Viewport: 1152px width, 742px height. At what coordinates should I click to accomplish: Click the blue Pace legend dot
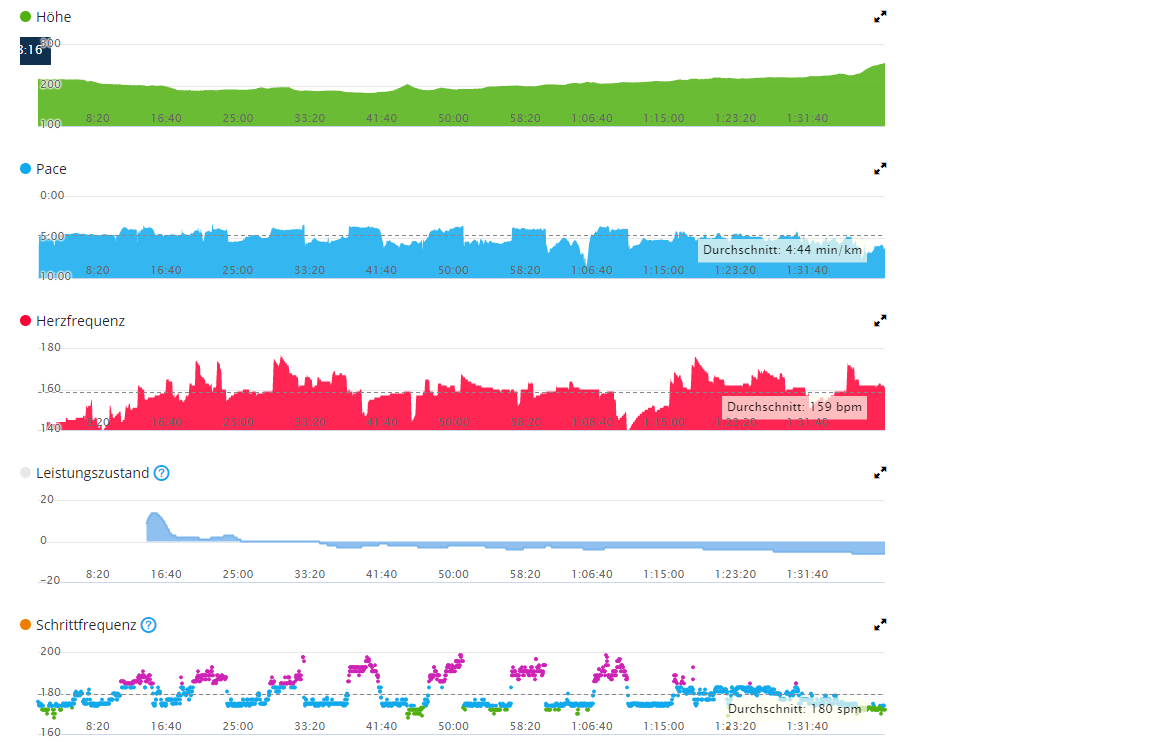coord(26,169)
